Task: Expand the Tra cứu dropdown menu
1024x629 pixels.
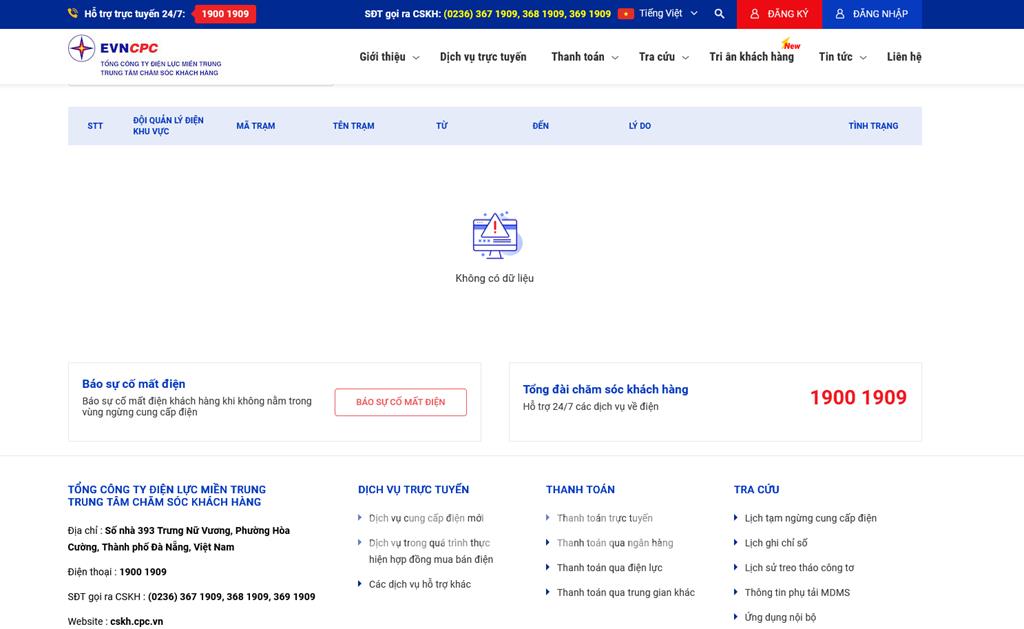Action: pyautogui.click(x=663, y=57)
